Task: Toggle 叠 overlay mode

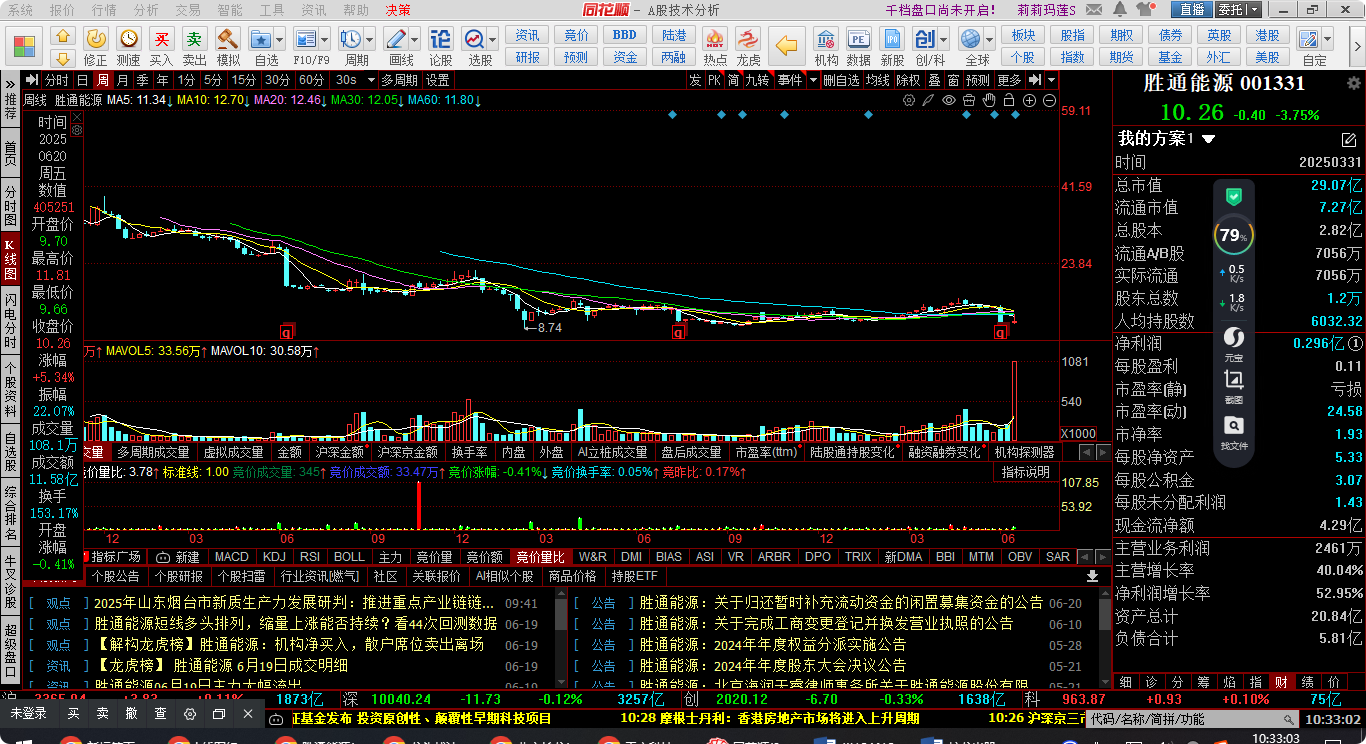Action: pos(933,80)
